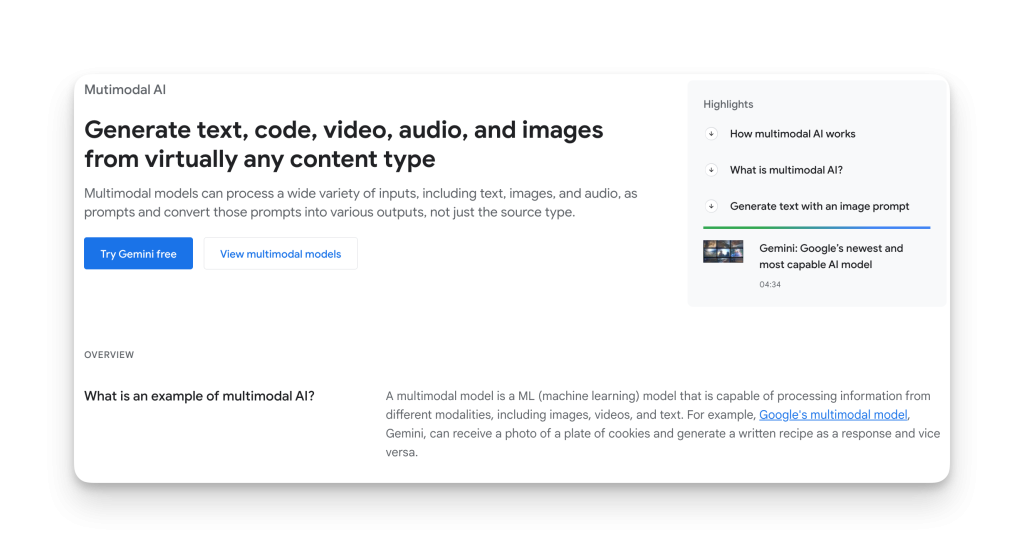The height and width of the screenshot is (557, 1024).
Task: Click arrow icon beside What is multimodal AI?
Action: (x=711, y=170)
